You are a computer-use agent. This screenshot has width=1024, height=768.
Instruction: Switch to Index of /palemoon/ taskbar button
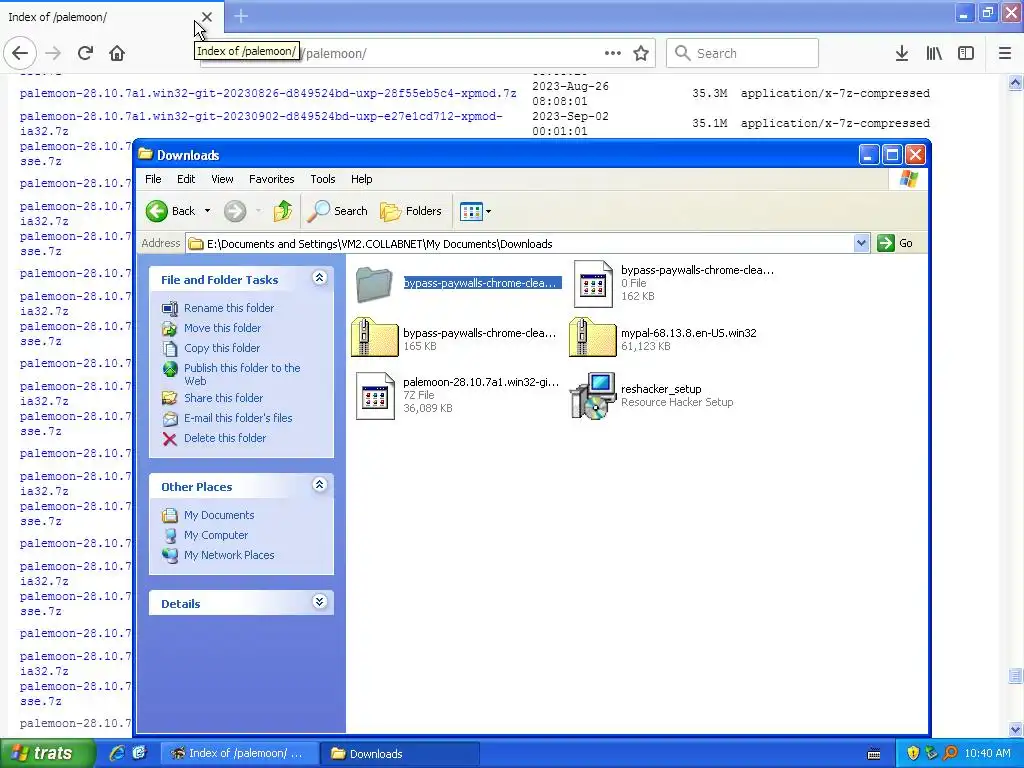pyautogui.click(x=240, y=753)
